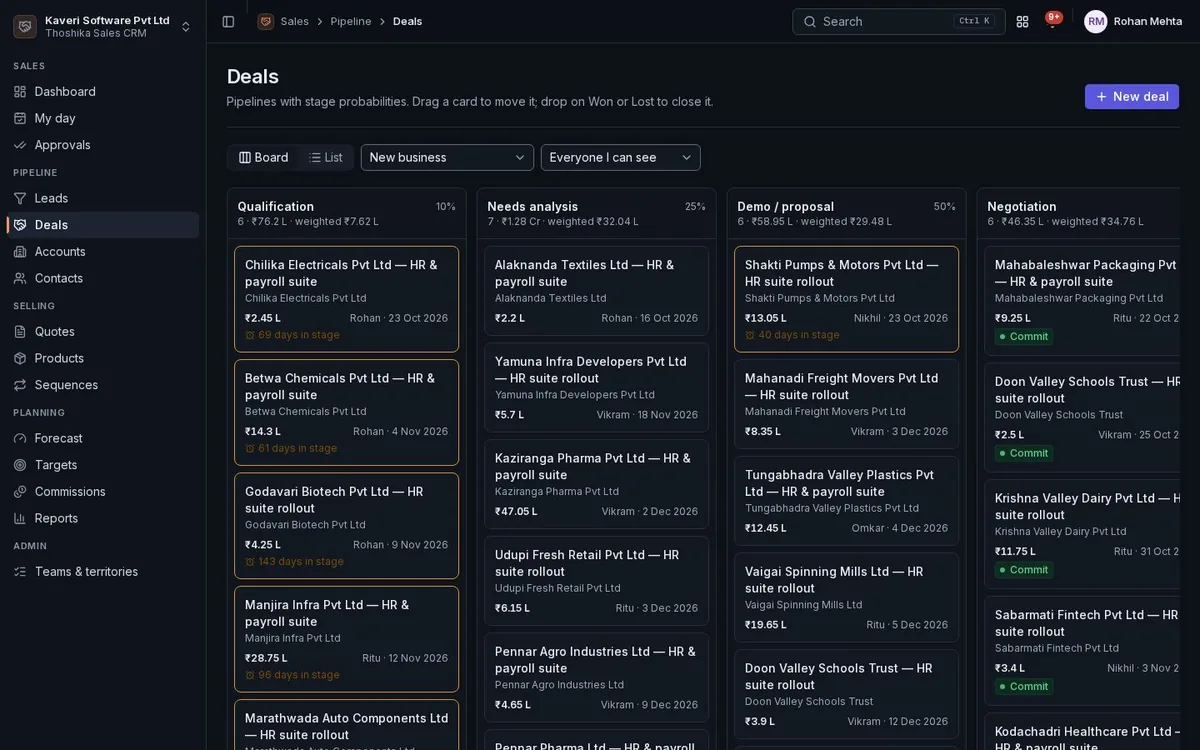
Task: Collapse the sidebar panel icon
Action: [228, 21]
